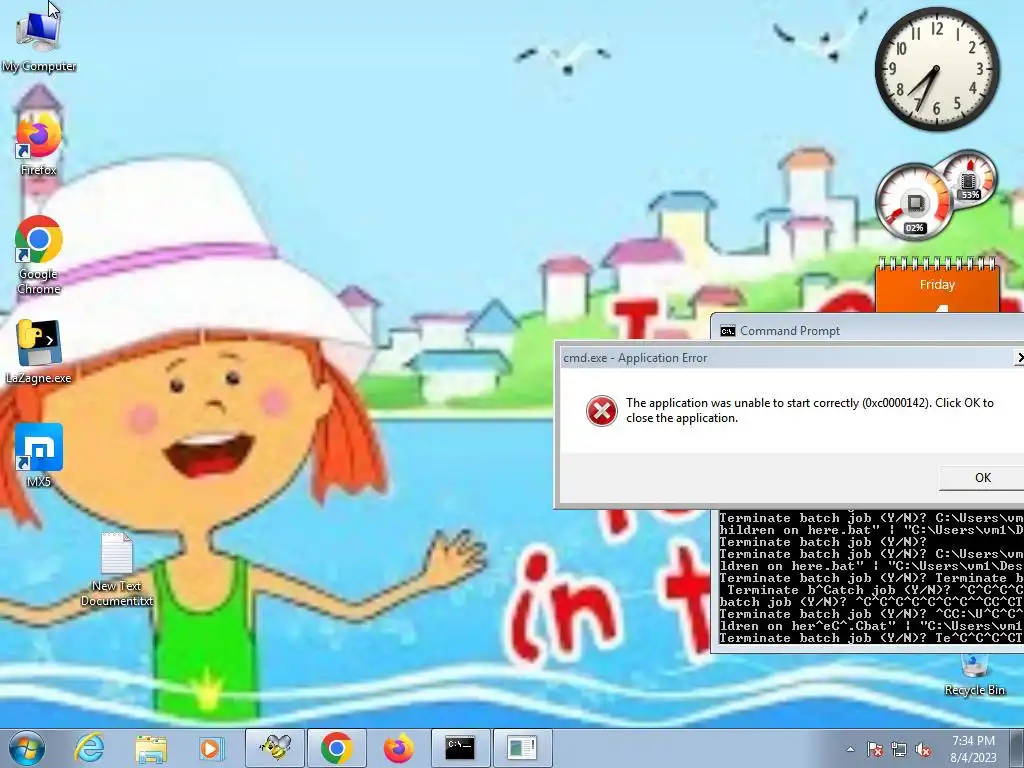Open the taskbar clock showing 7:34 PM

coord(973,749)
